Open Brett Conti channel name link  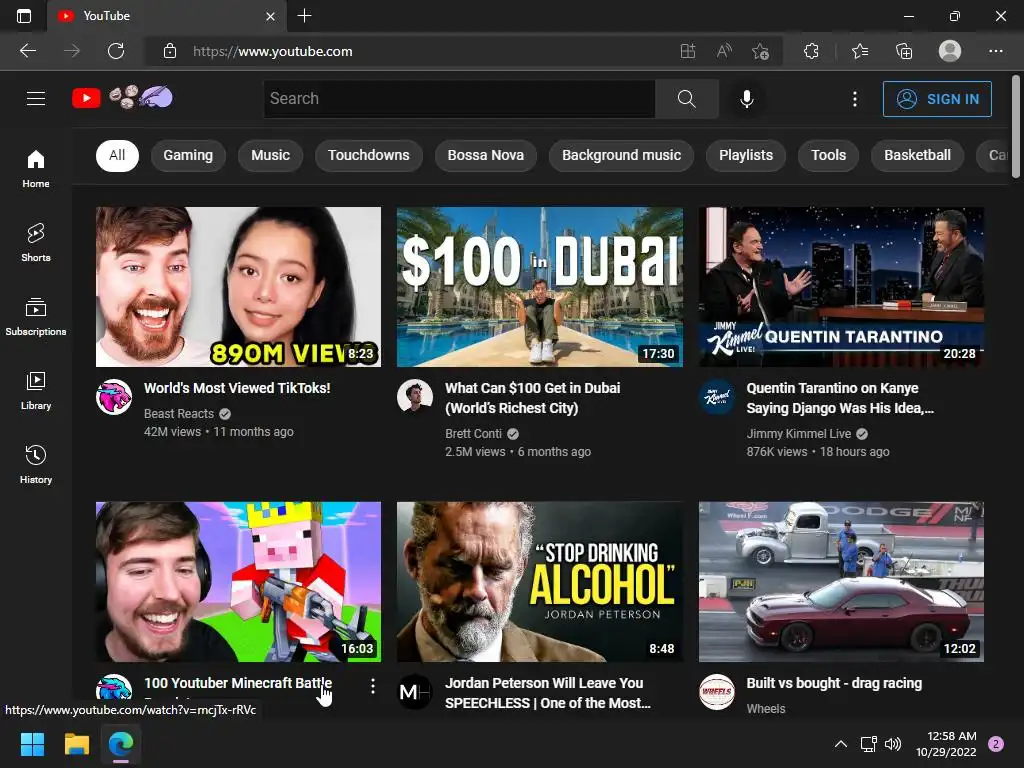pos(473,434)
